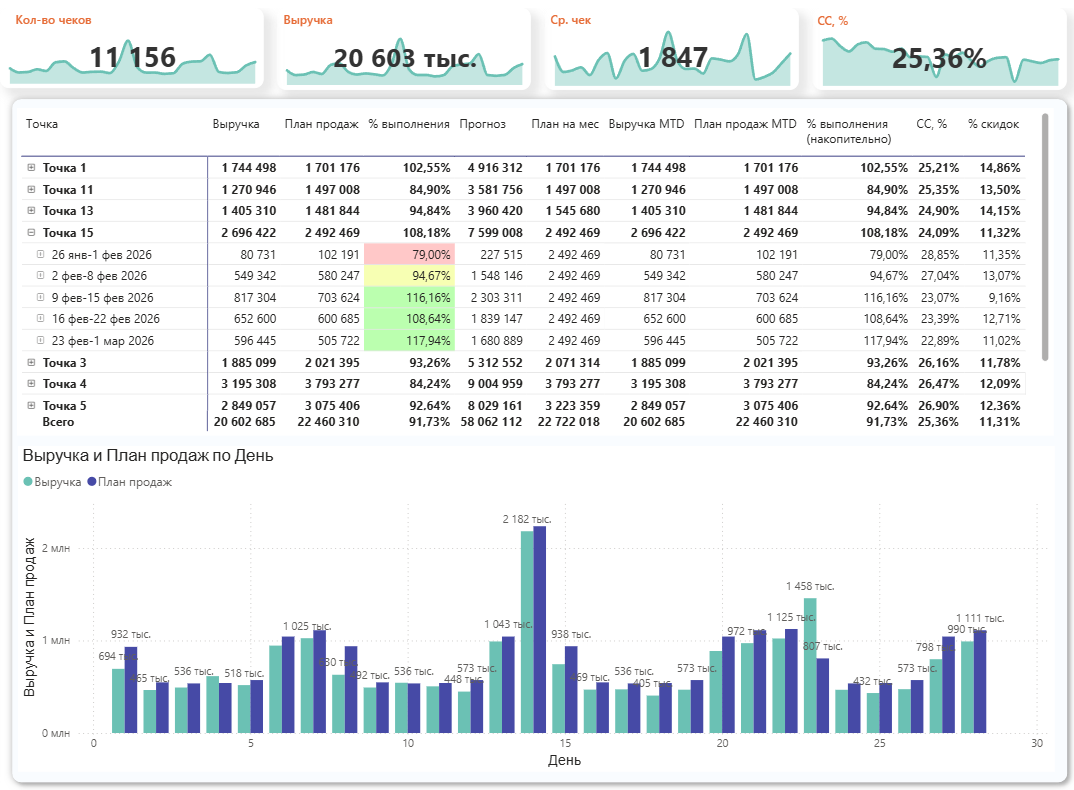Click the plus icon beside Точка 13
Image resolution: width=1074 pixels, height=790 pixels.
31,211
